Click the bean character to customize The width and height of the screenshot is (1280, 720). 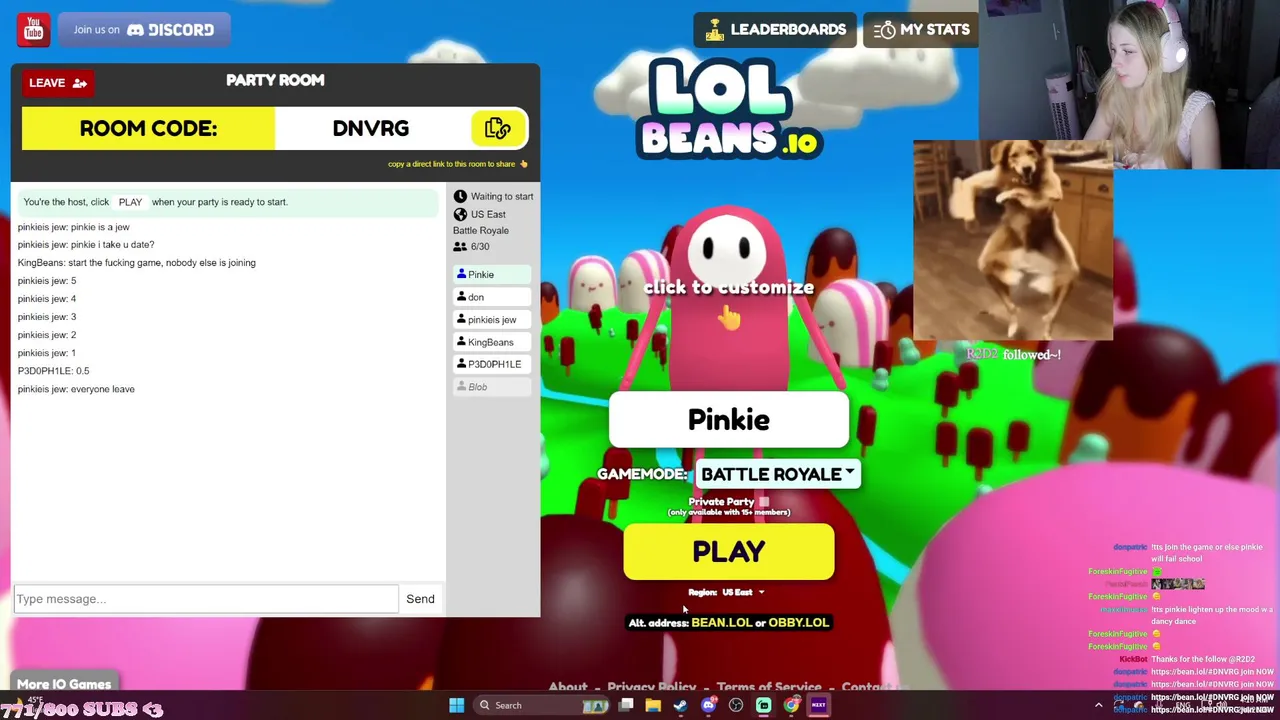(728, 300)
